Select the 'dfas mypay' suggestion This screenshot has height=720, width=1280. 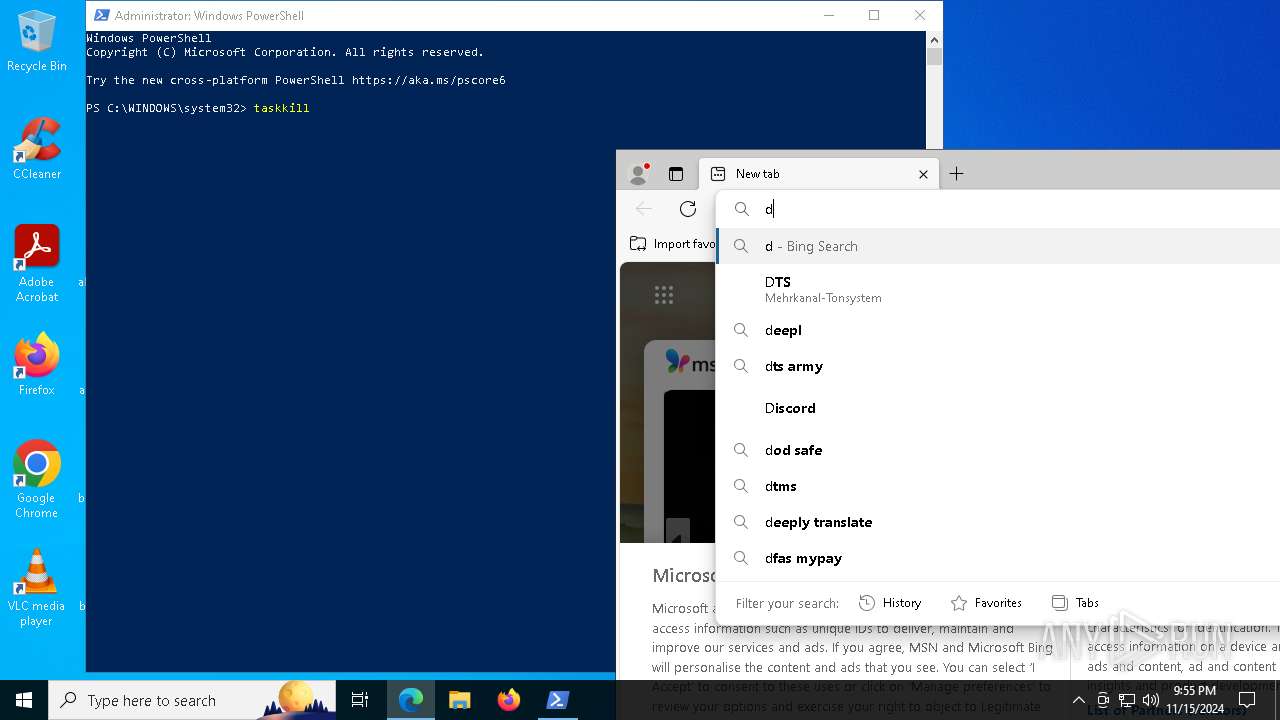[998, 558]
